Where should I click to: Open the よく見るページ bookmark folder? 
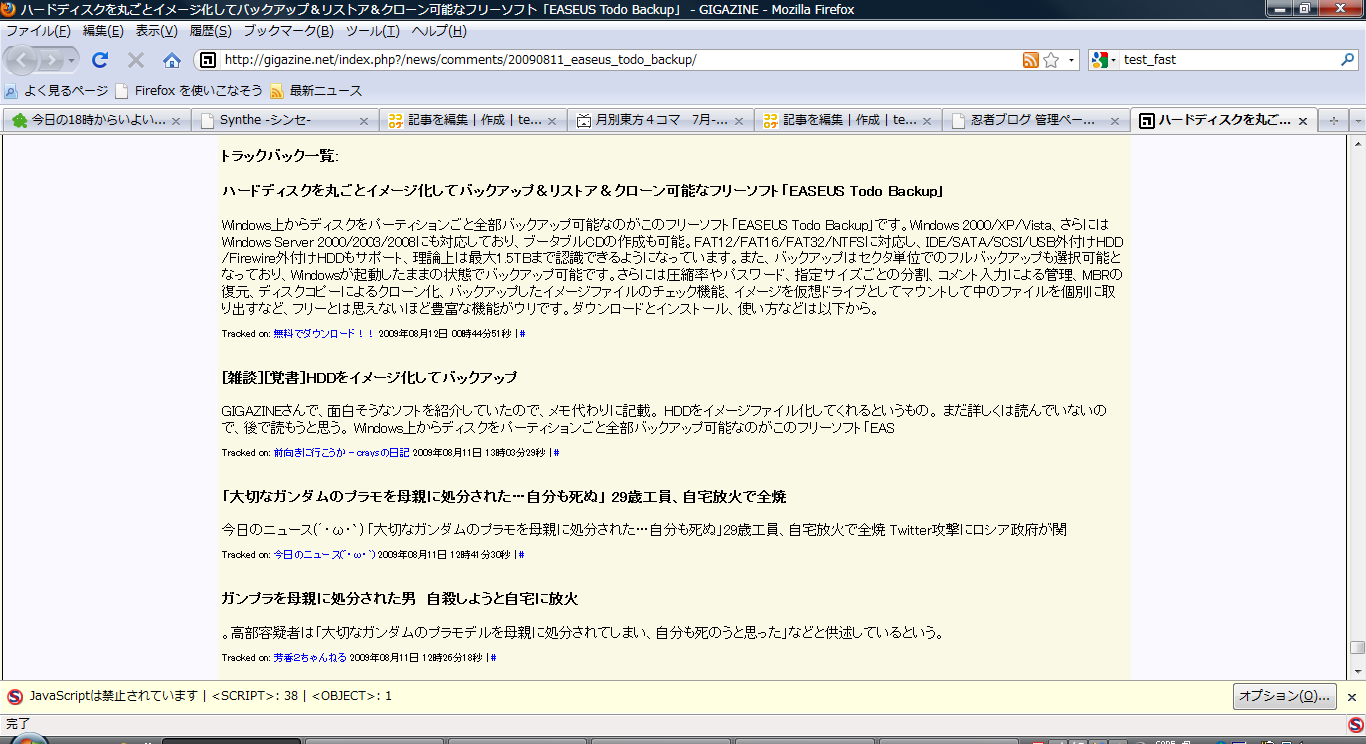click(x=57, y=91)
